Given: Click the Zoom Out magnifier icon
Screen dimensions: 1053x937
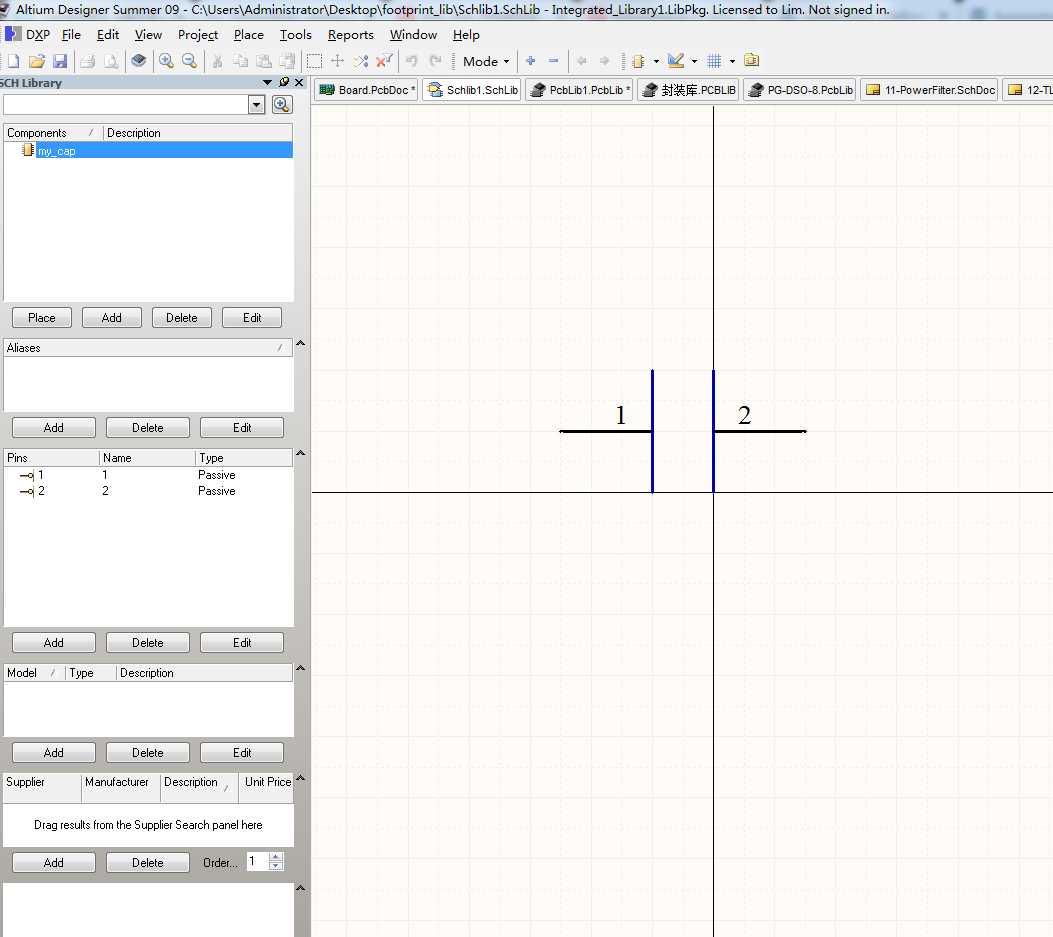Looking at the screenshot, I should coord(189,61).
